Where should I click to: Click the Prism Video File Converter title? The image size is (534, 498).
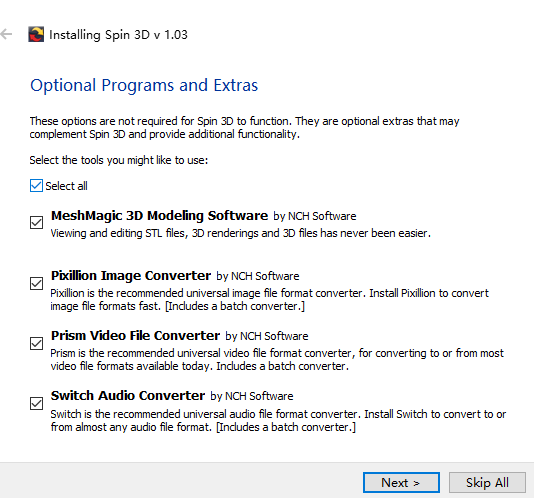click(135, 336)
